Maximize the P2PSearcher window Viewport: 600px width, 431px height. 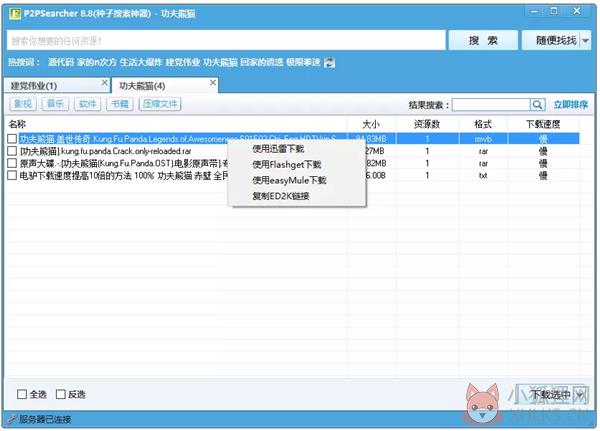(x=554, y=11)
